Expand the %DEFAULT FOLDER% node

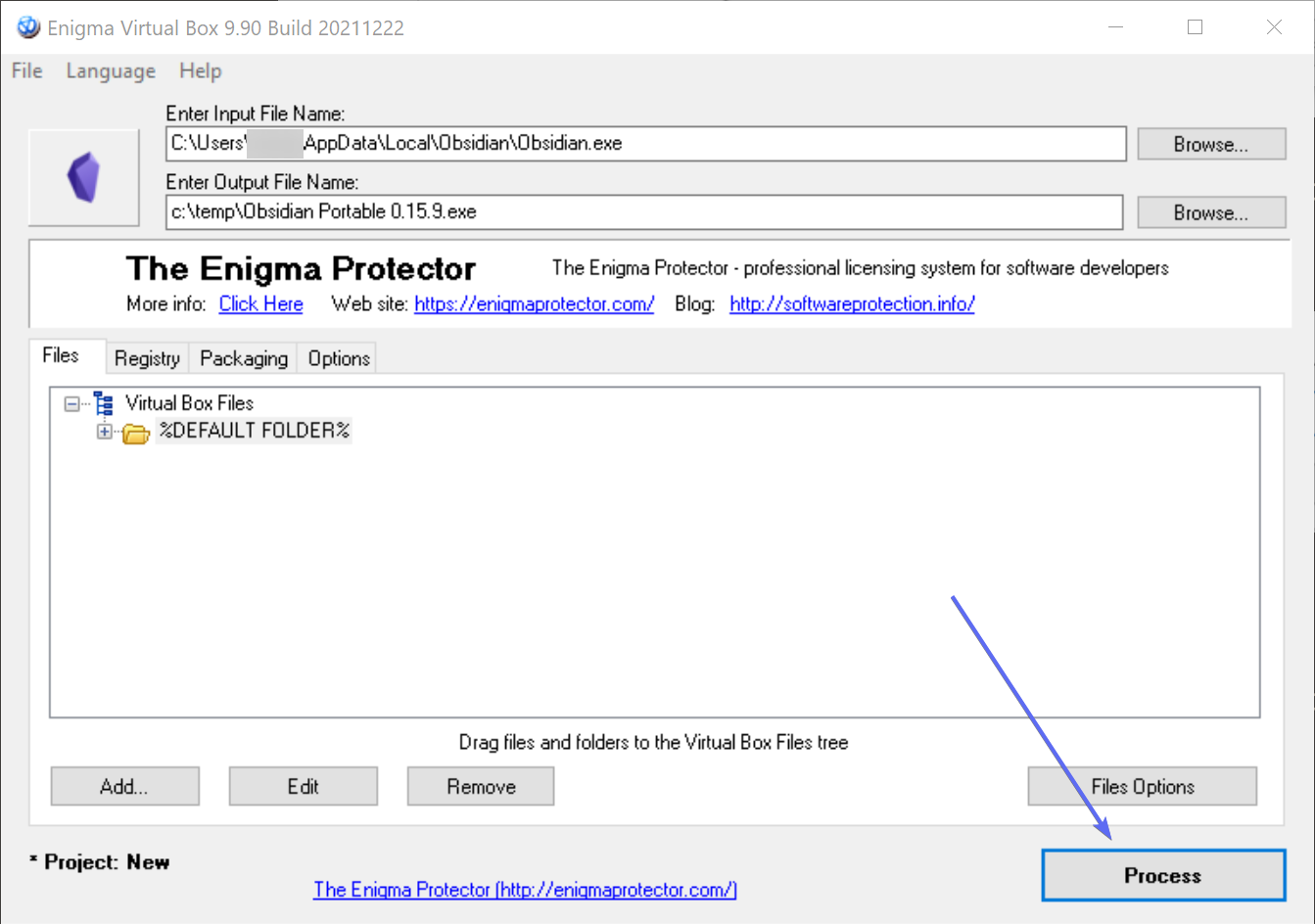[105, 431]
